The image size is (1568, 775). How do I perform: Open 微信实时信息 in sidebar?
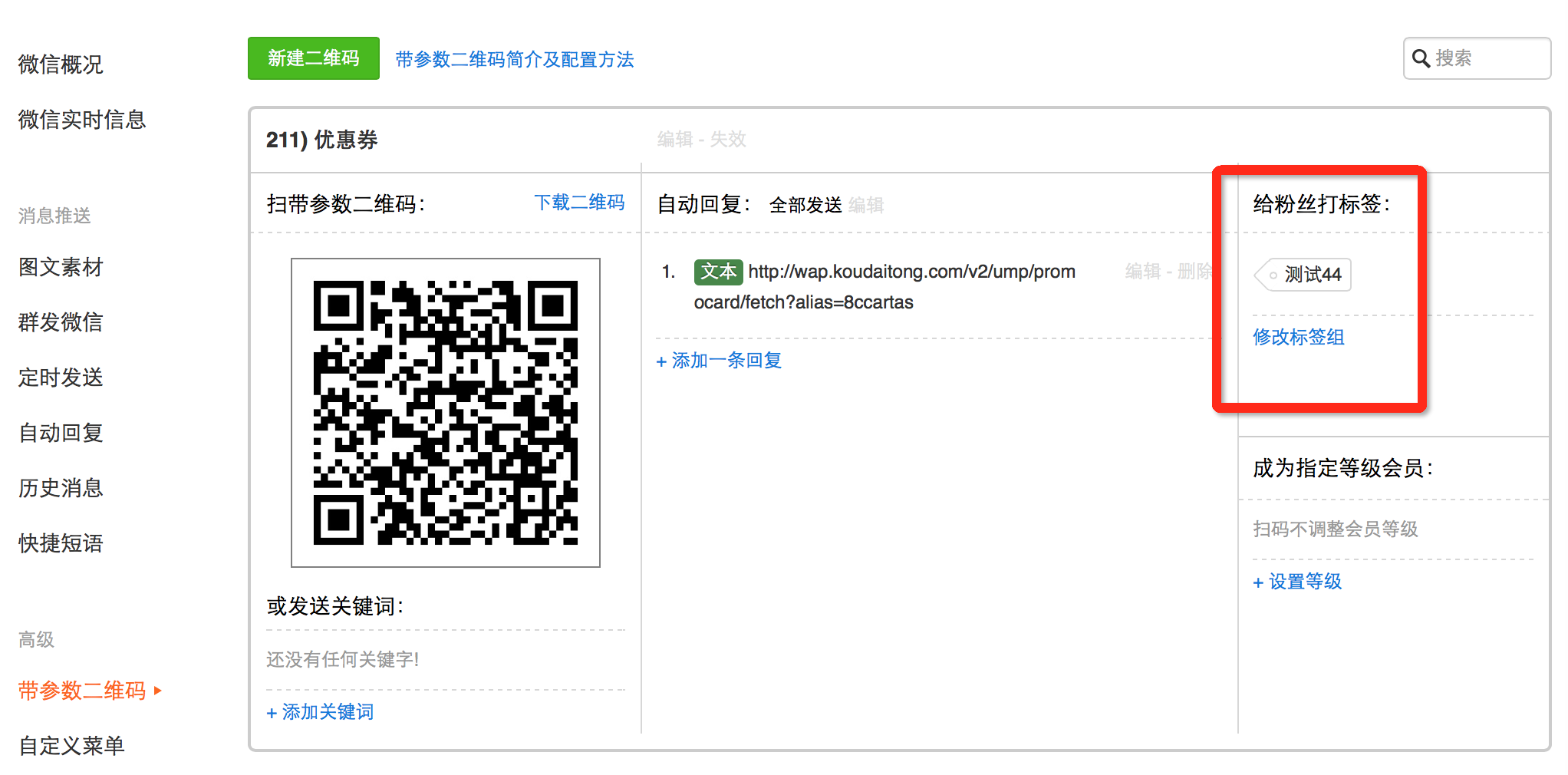tap(82, 120)
